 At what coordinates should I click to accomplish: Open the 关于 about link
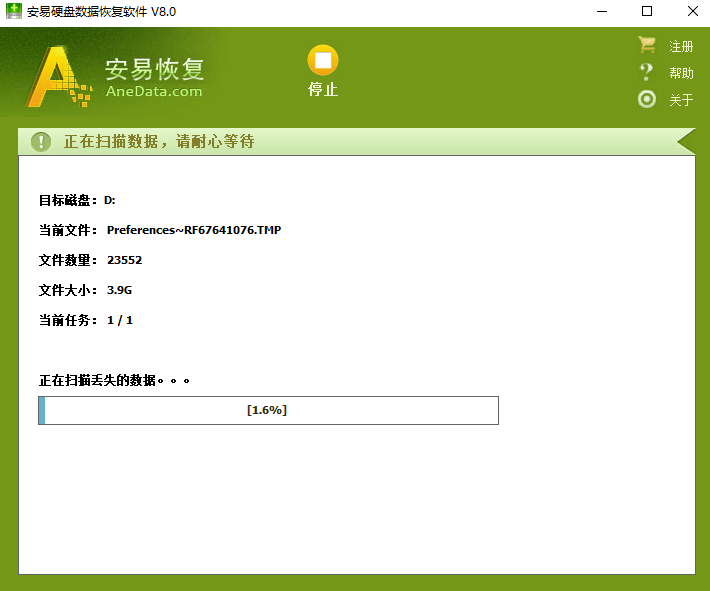681,100
